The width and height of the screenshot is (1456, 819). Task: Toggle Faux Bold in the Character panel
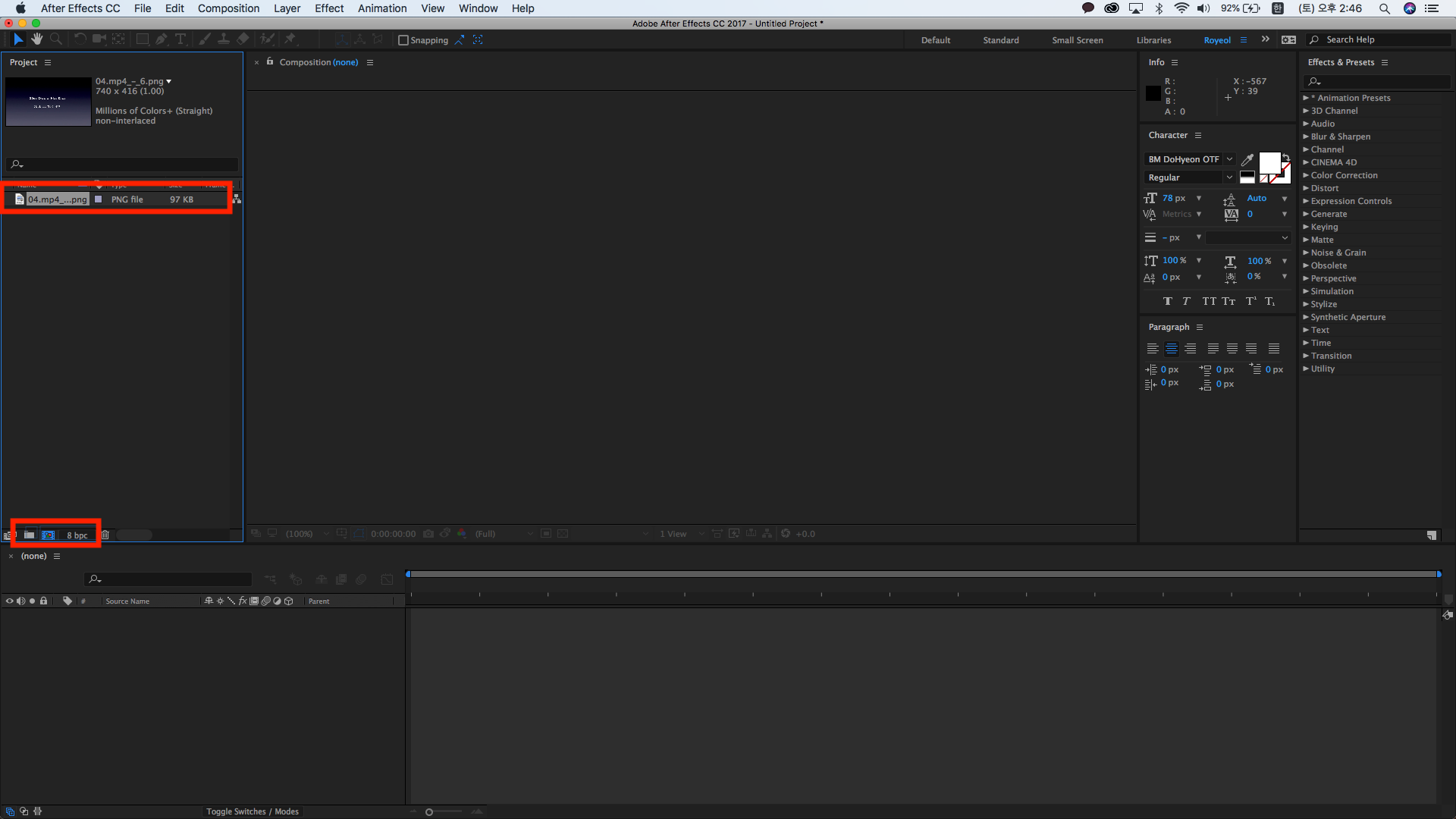1167,302
